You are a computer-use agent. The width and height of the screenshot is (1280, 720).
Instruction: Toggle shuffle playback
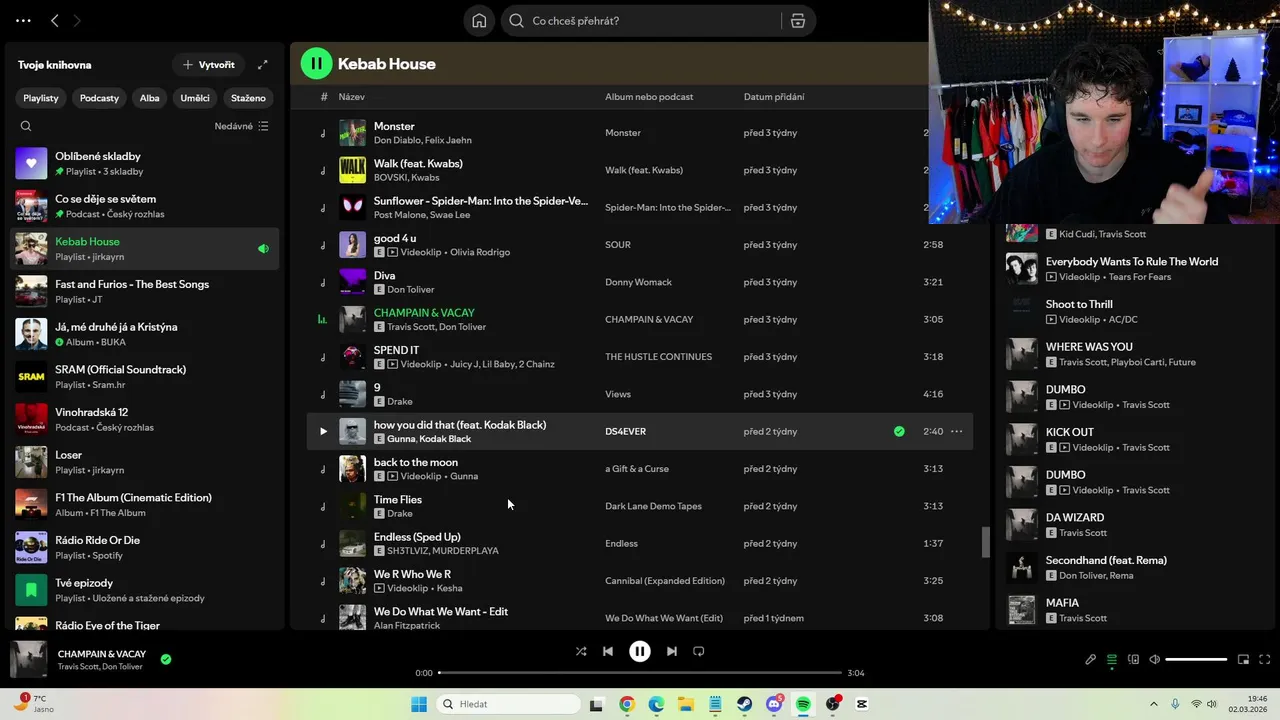[581, 651]
